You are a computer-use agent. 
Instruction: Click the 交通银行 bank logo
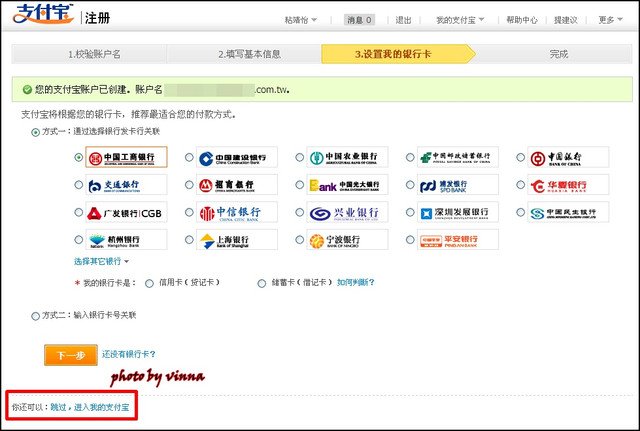[x=126, y=185]
